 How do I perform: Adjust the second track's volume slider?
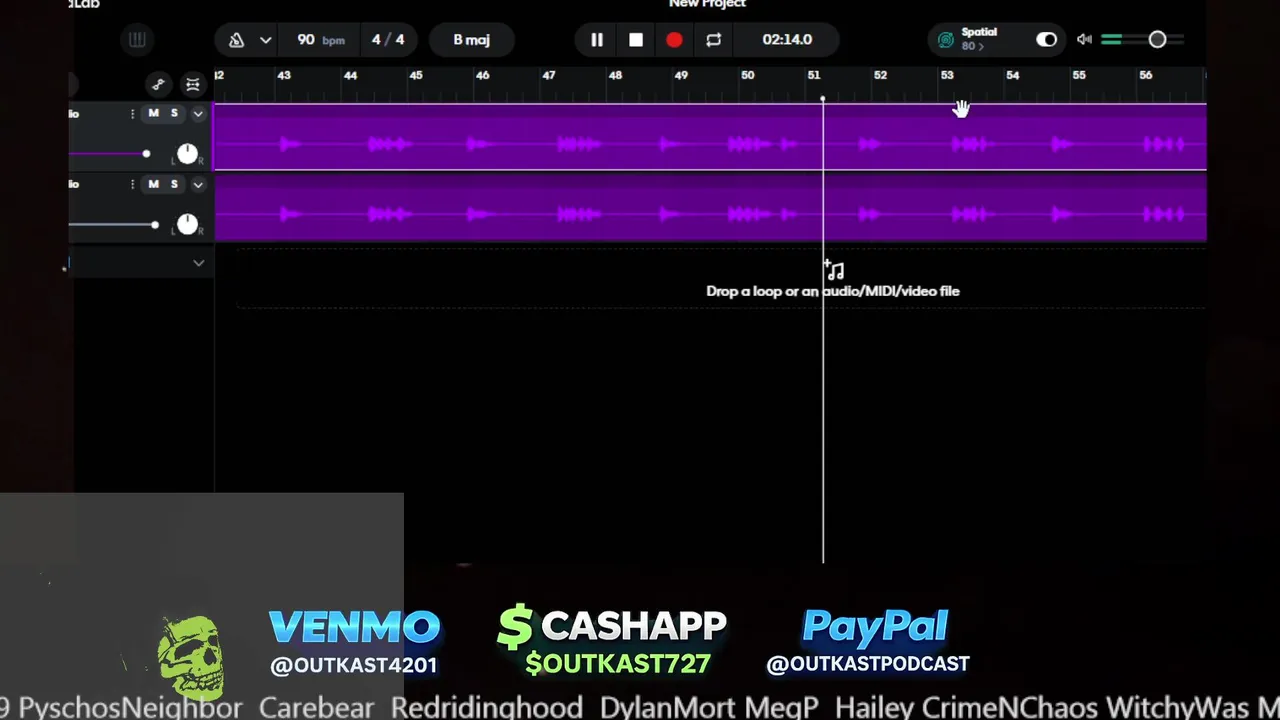(x=154, y=225)
